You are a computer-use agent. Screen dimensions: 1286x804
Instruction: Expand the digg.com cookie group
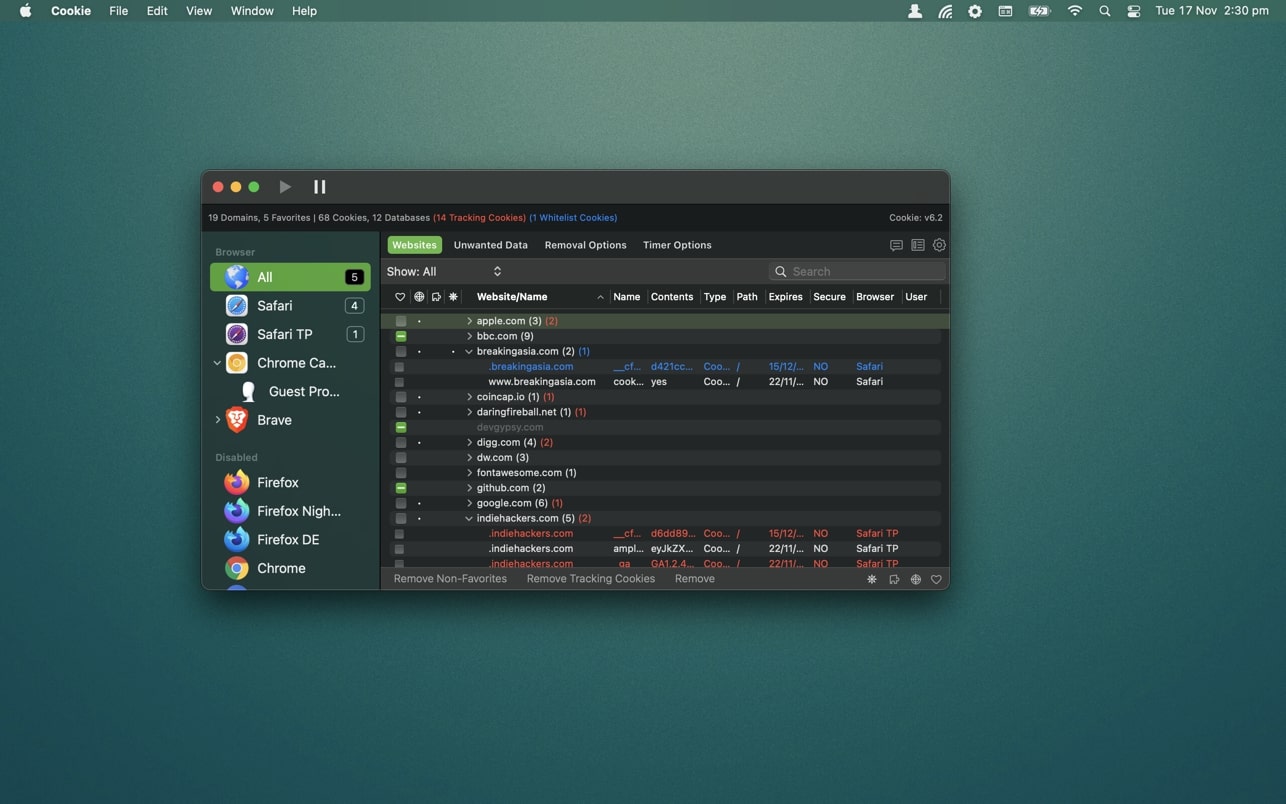tap(469, 442)
